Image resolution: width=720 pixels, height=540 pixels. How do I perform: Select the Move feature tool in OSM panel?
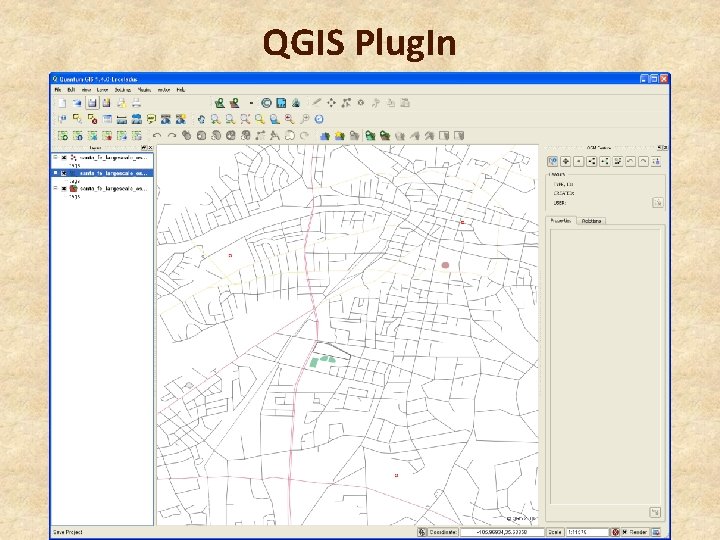pyautogui.click(x=566, y=161)
